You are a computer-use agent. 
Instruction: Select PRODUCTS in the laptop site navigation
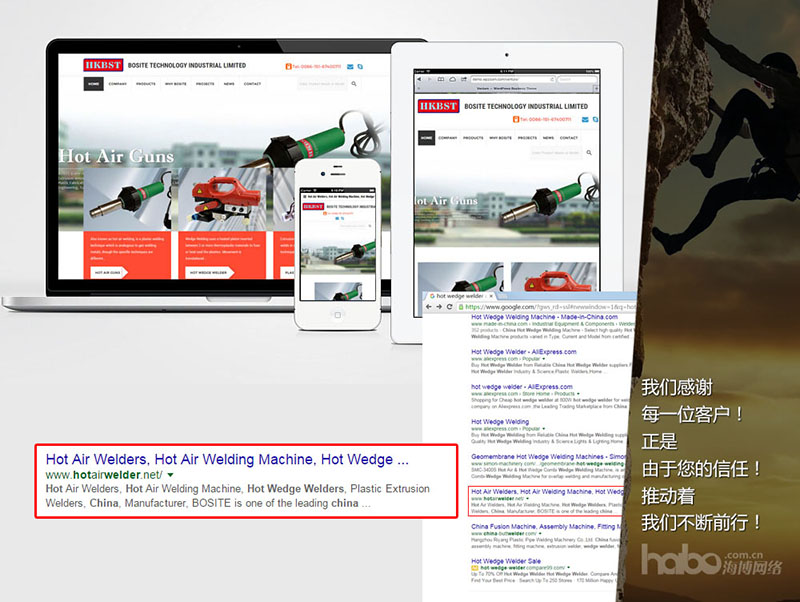pos(146,84)
